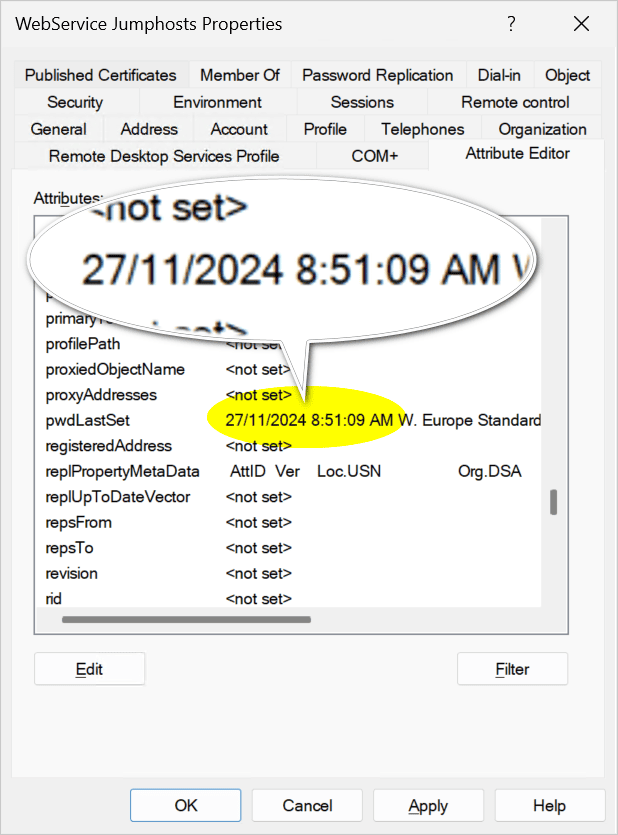Screen dimensions: 618x835
Task: Select the replPropertyMetaData attribute row
Action: 122,471
